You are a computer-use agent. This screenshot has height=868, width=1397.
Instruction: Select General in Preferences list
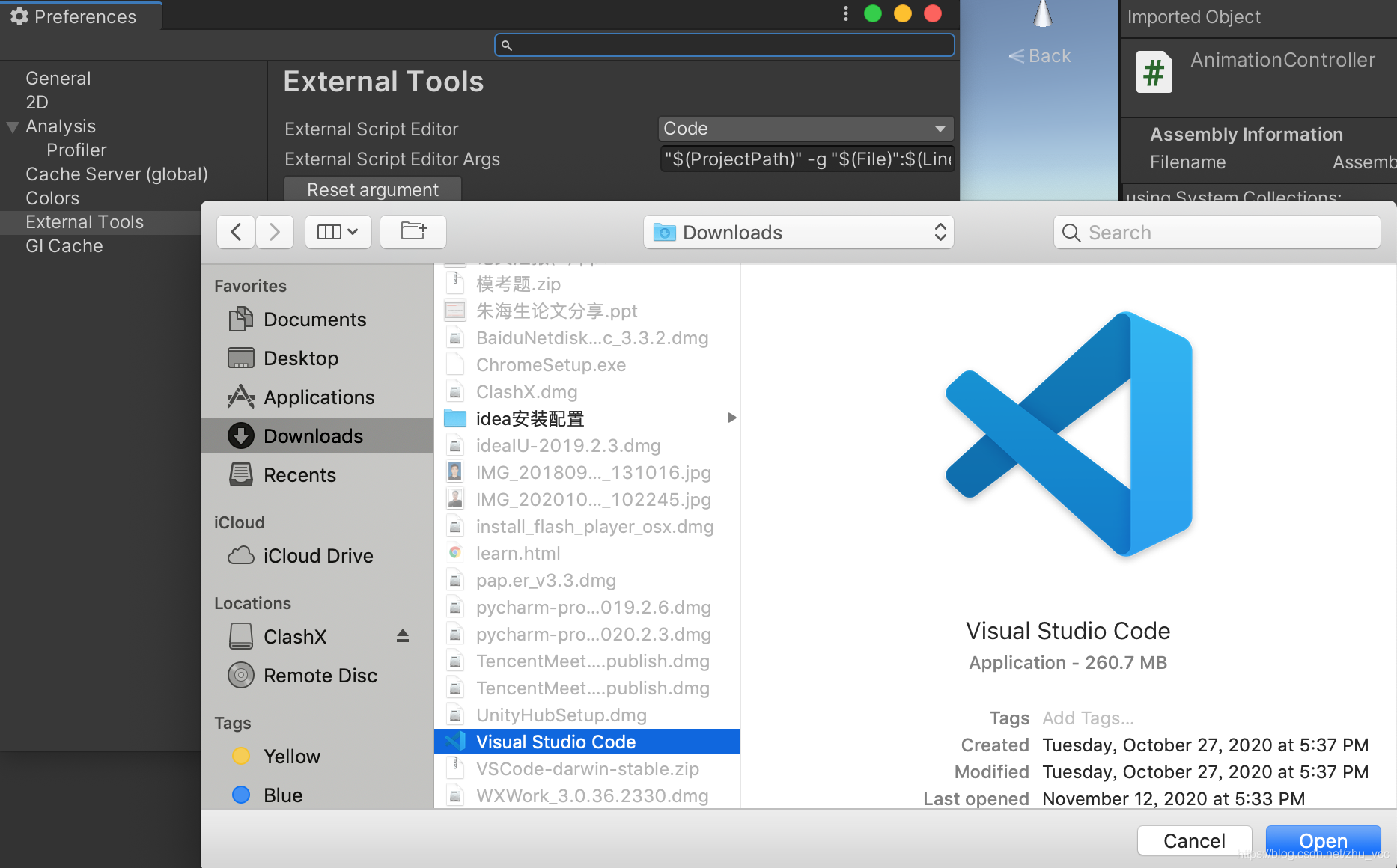point(58,79)
